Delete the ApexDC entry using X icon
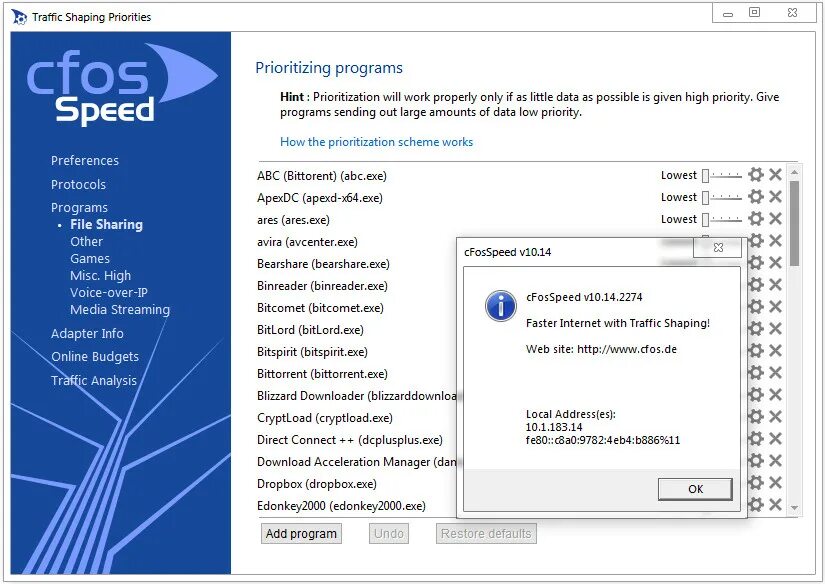 point(775,197)
